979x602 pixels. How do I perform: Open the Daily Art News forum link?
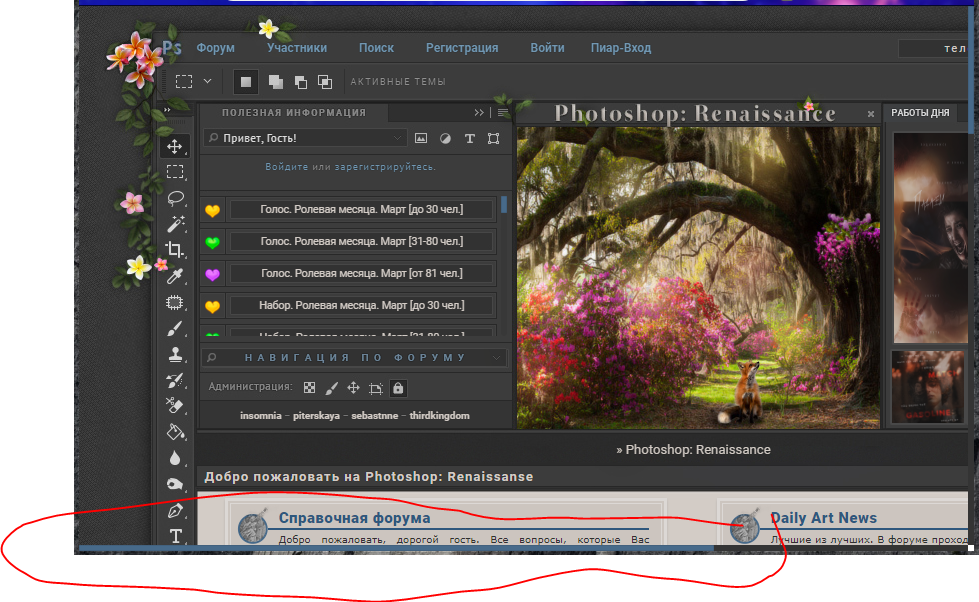click(x=824, y=518)
